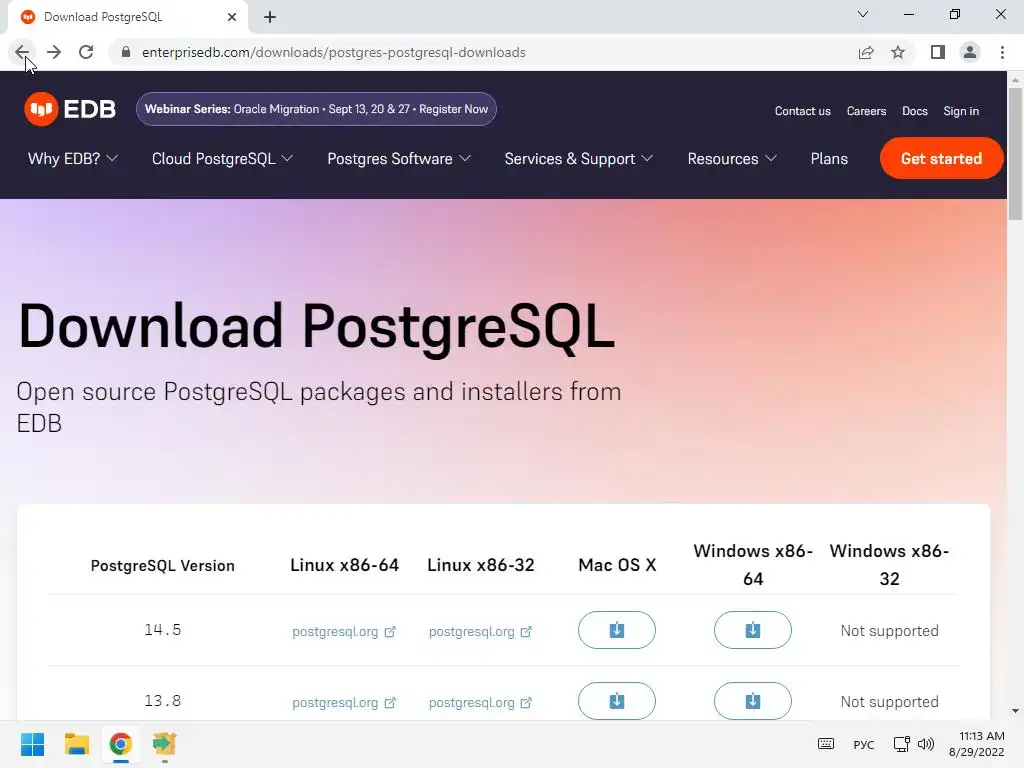Open Contact us link
Image resolution: width=1024 pixels, height=768 pixels.
[x=803, y=111]
